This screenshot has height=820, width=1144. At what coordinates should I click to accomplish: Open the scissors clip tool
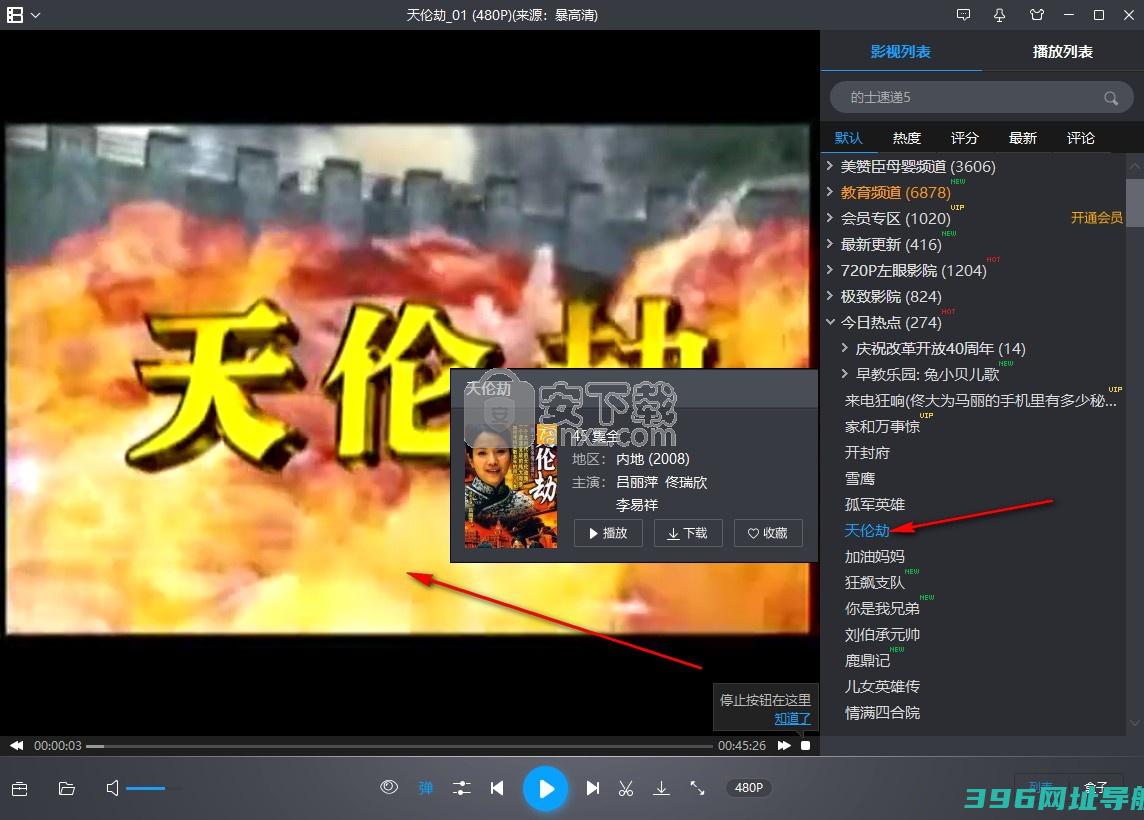click(x=626, y=788)
